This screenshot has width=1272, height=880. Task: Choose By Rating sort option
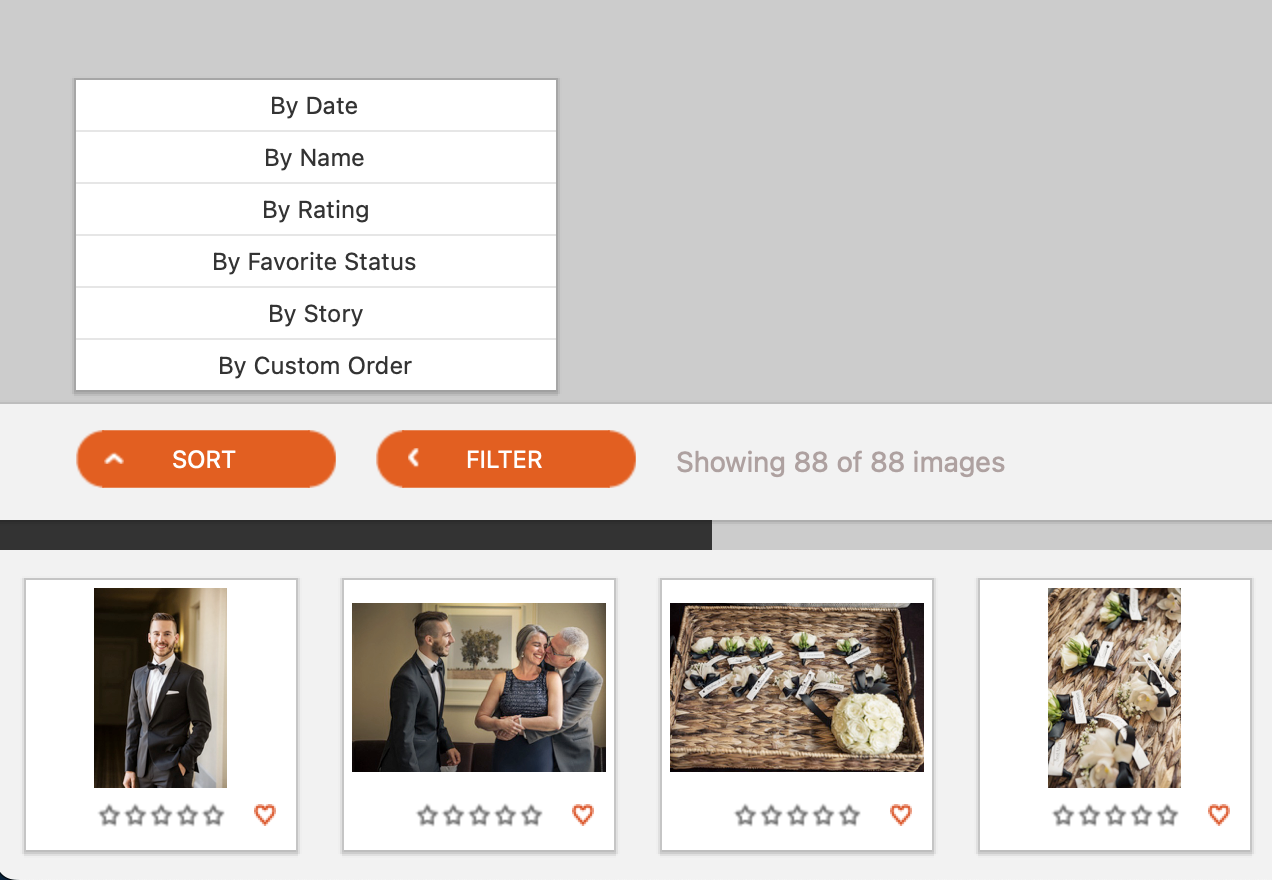coord(316,210)
